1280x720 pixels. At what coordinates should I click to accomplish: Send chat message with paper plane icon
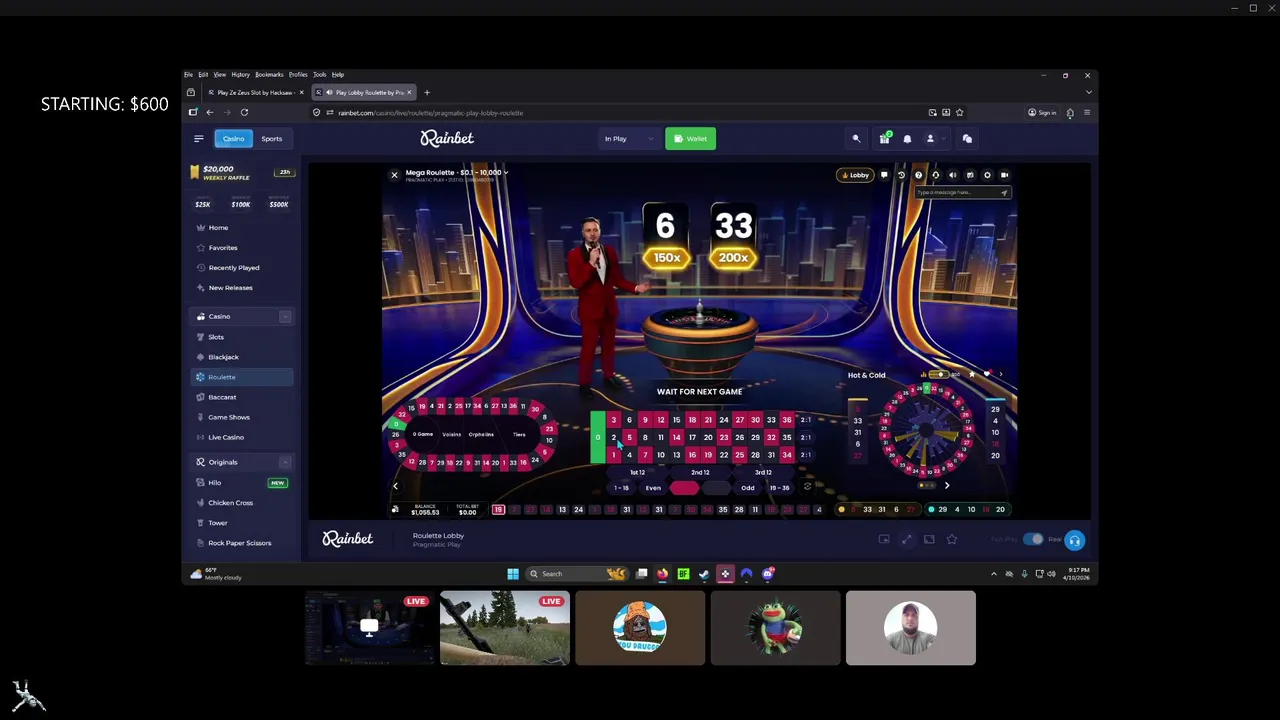(x=1003, y=192)
